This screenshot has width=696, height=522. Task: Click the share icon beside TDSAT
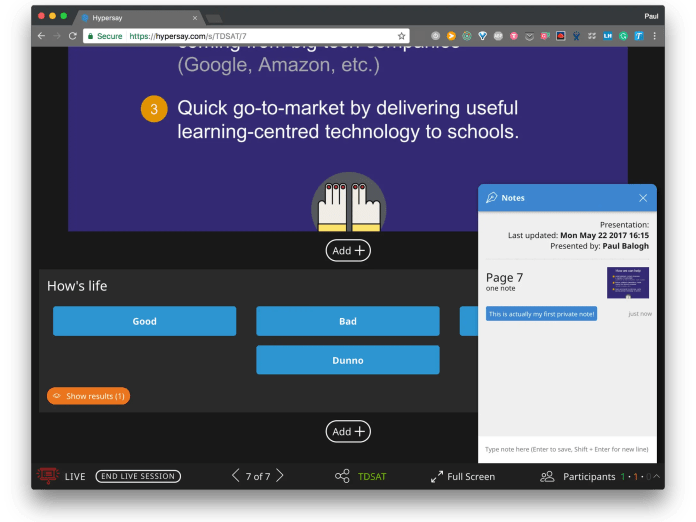coord(342,476)
